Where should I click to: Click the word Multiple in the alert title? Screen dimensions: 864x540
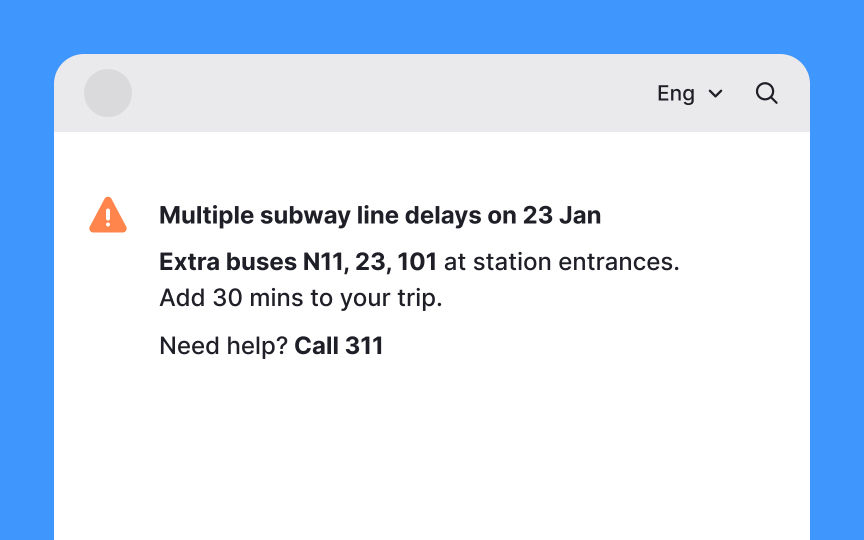(207, 215)
